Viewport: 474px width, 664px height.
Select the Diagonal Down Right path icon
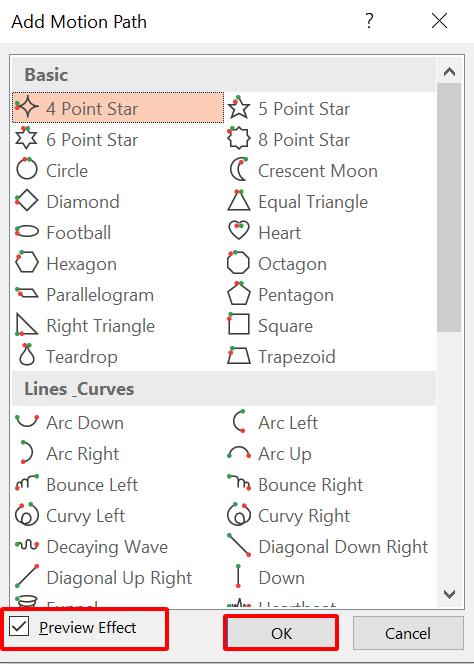click(x=239, y=545)
